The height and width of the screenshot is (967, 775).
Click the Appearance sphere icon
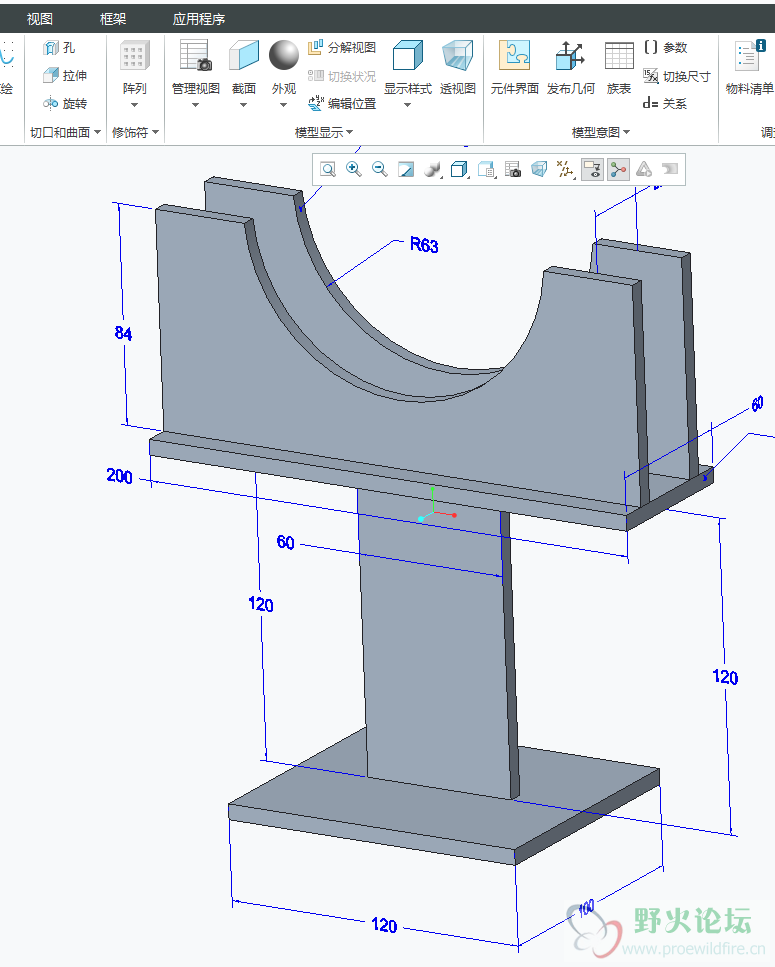click(x=284, y=56)
